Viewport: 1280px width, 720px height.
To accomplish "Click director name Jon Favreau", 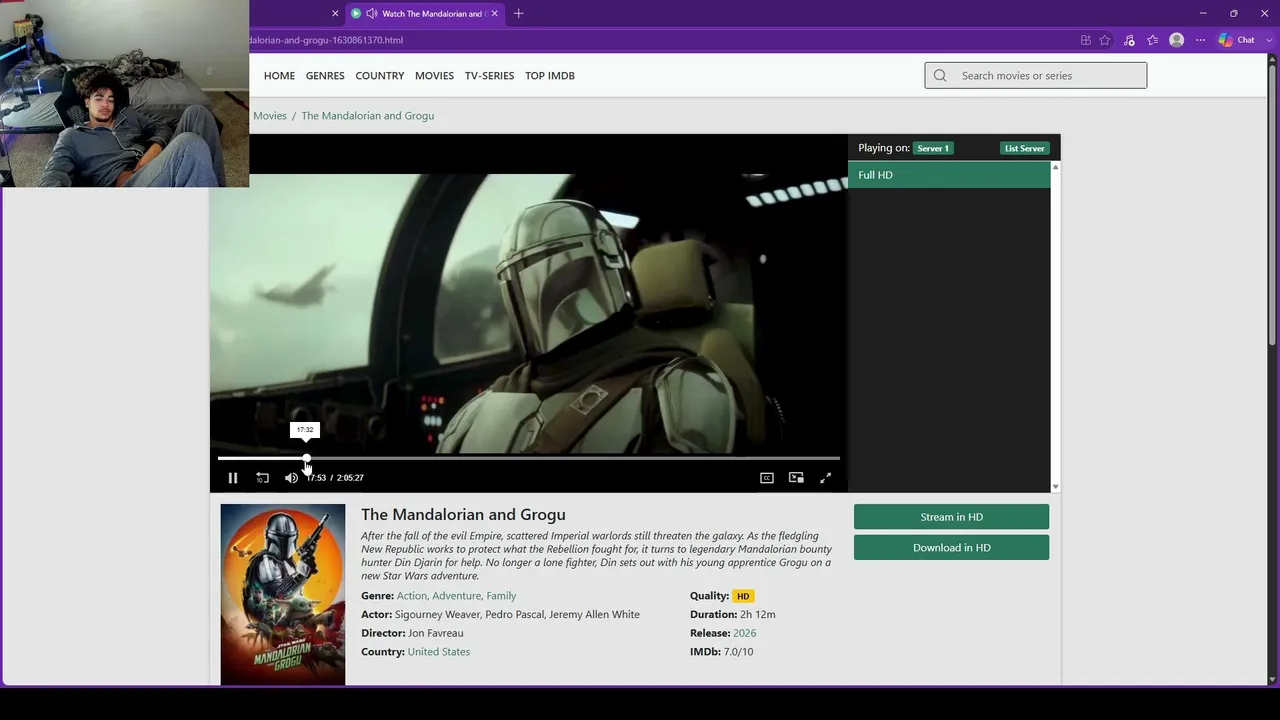I will click(x=435, y=633).
